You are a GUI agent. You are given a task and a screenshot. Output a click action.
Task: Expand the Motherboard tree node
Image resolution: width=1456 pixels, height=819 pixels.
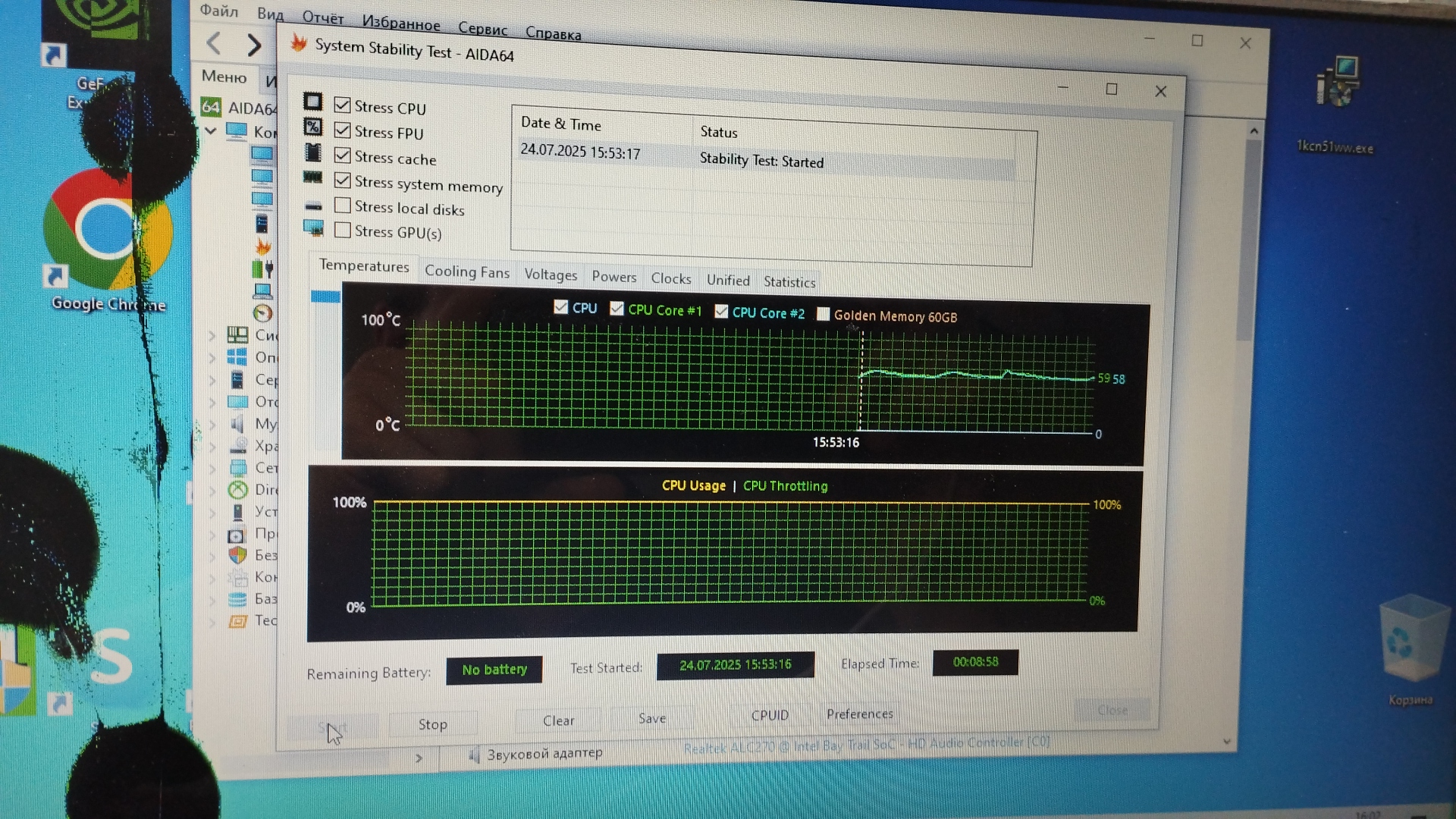point(212,334)
